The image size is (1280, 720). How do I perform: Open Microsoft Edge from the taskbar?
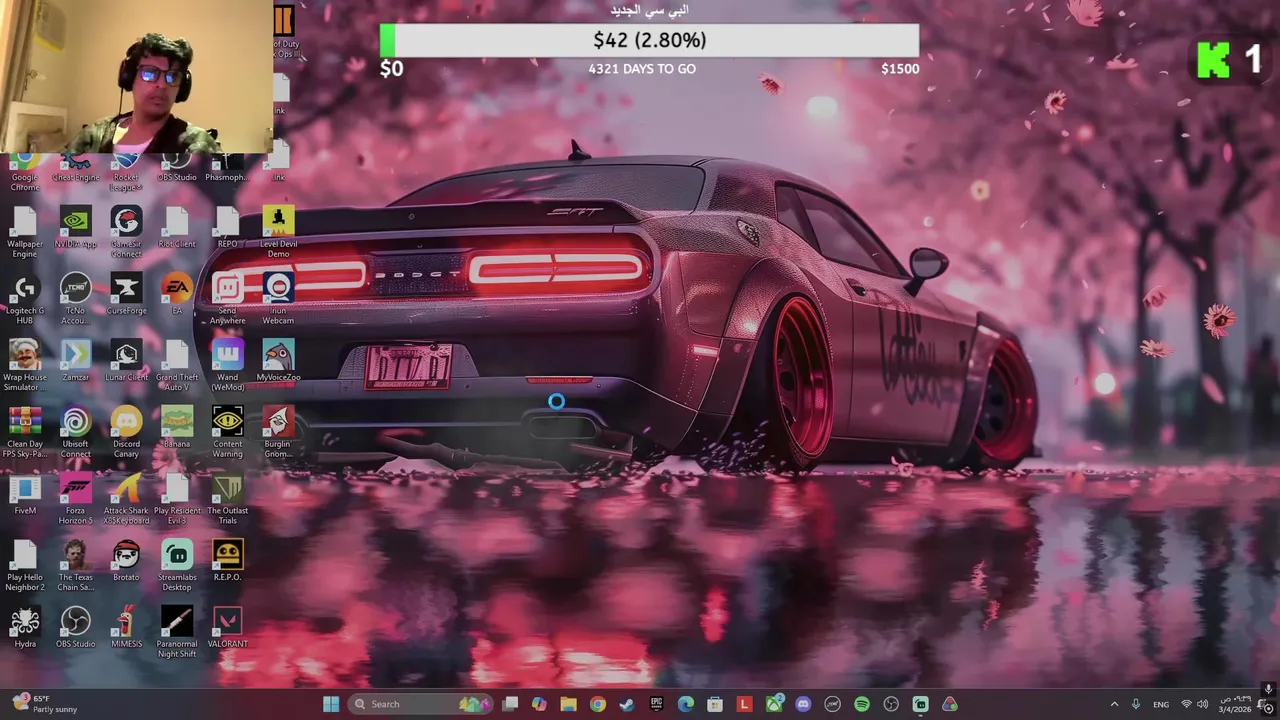coord(685,704)
